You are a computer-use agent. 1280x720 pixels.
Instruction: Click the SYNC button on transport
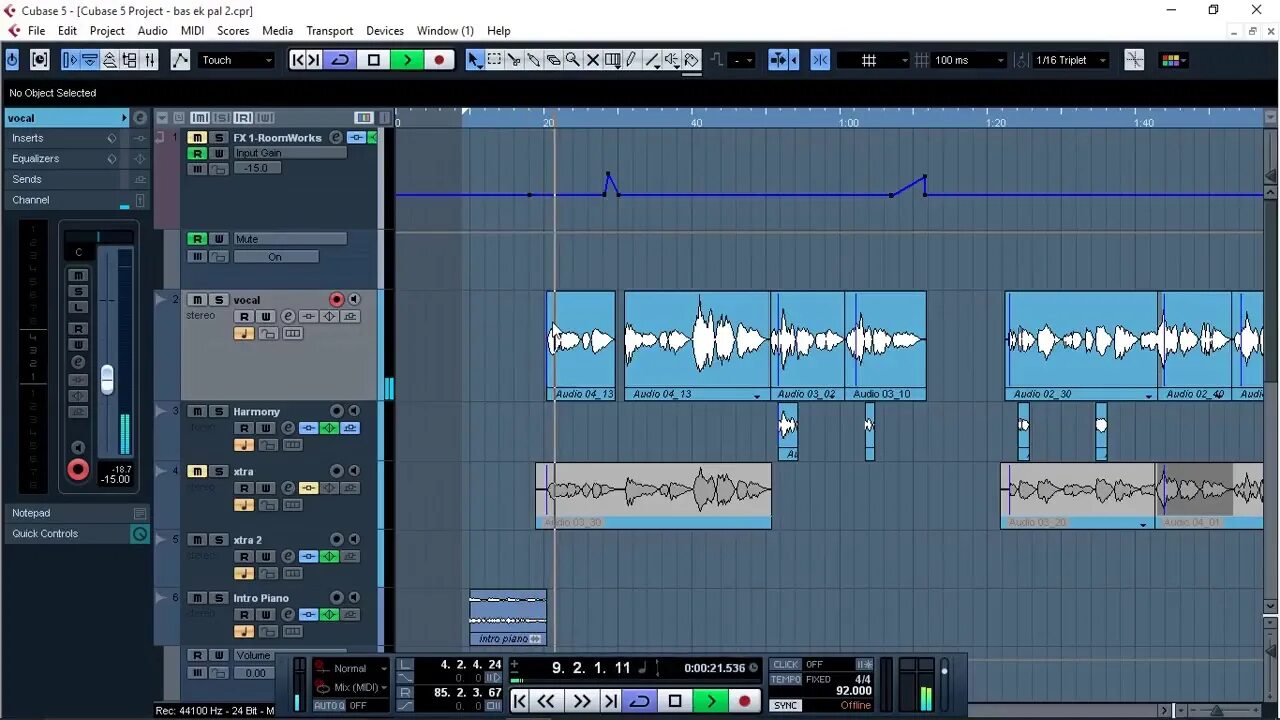pos(786,706)
